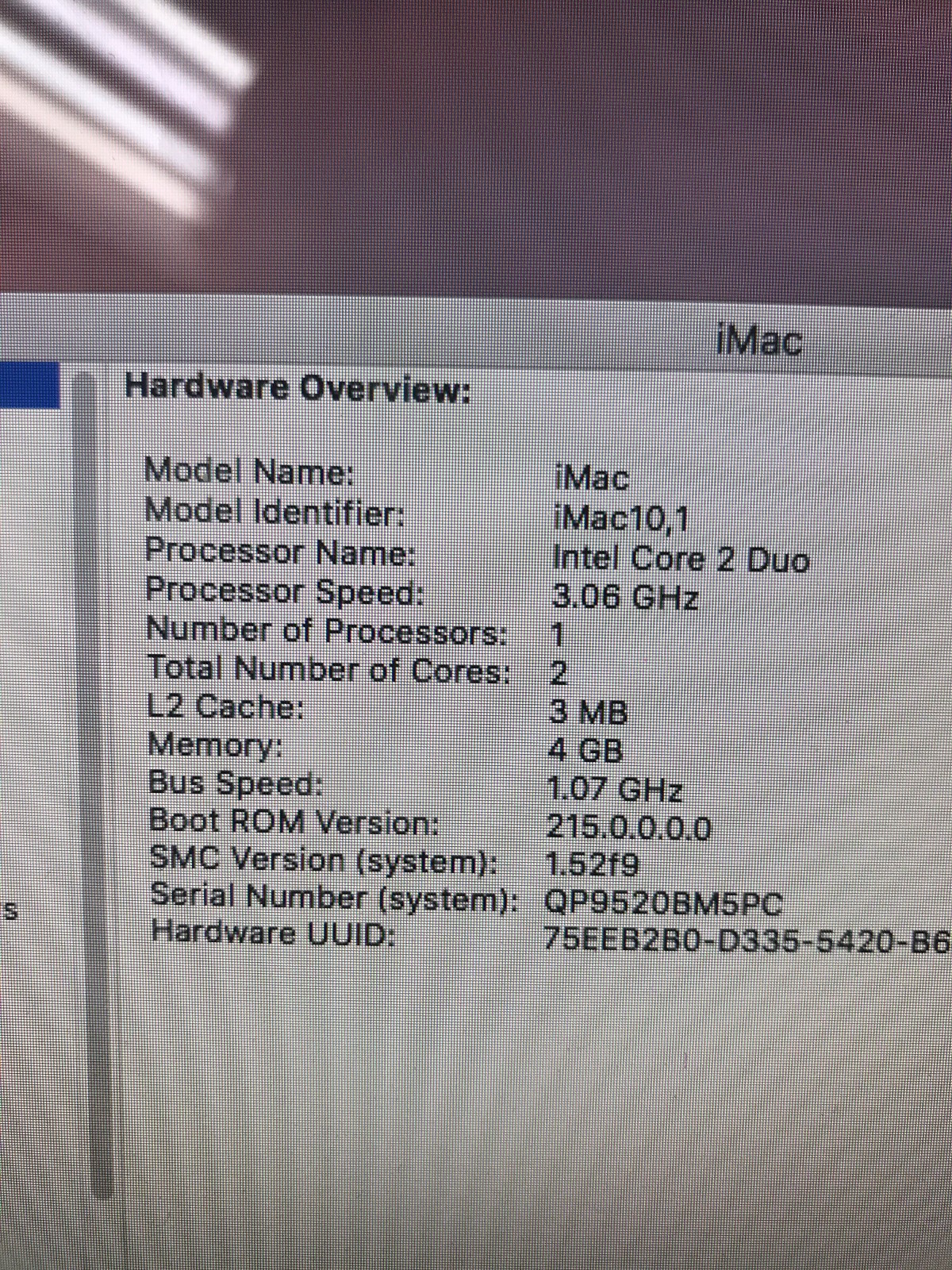
Task: Click the SMC Version (system) label
Action: coord(324,860)
